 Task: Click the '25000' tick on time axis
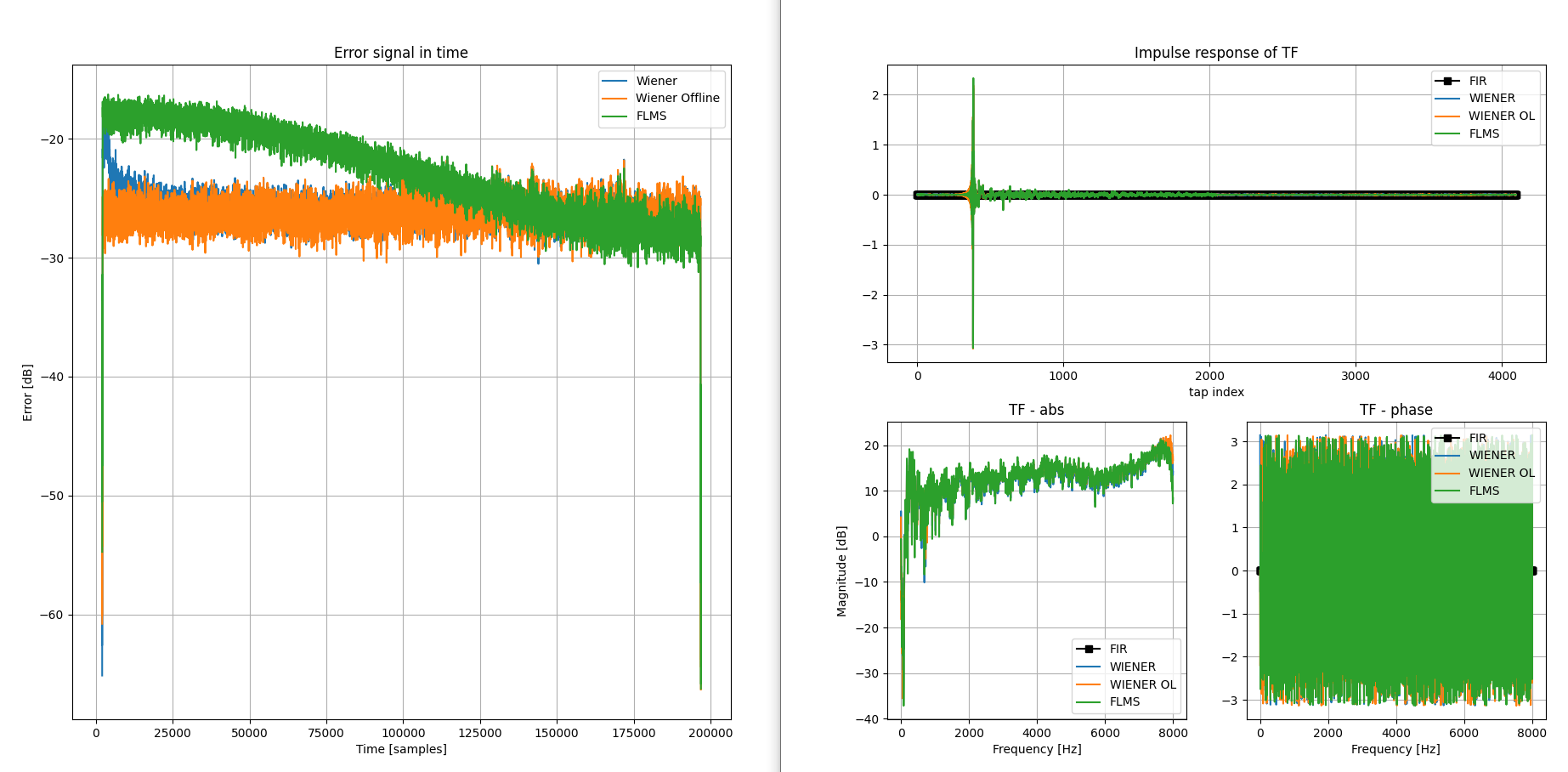click(x=173, y=733)
